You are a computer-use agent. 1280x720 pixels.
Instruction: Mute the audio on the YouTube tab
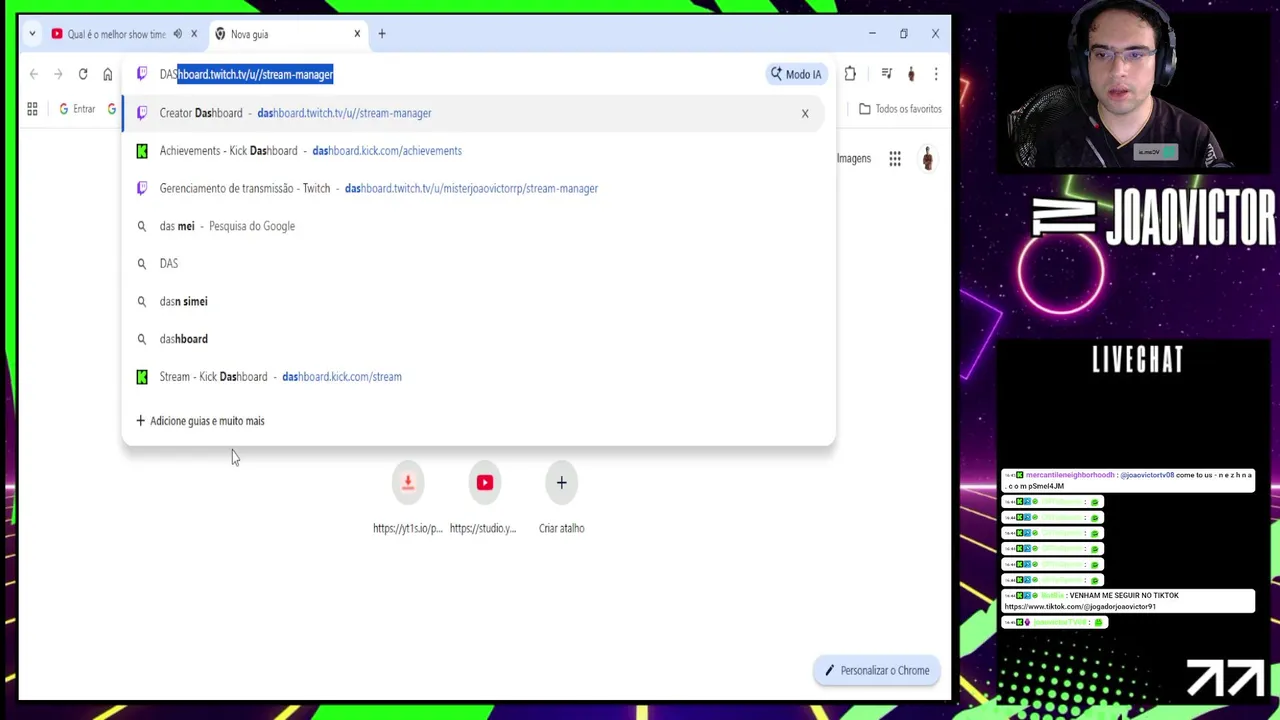(x=178, y=34)
